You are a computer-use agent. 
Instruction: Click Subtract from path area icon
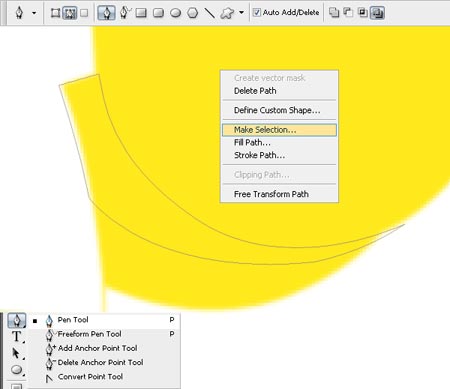(x=348, y=13)
